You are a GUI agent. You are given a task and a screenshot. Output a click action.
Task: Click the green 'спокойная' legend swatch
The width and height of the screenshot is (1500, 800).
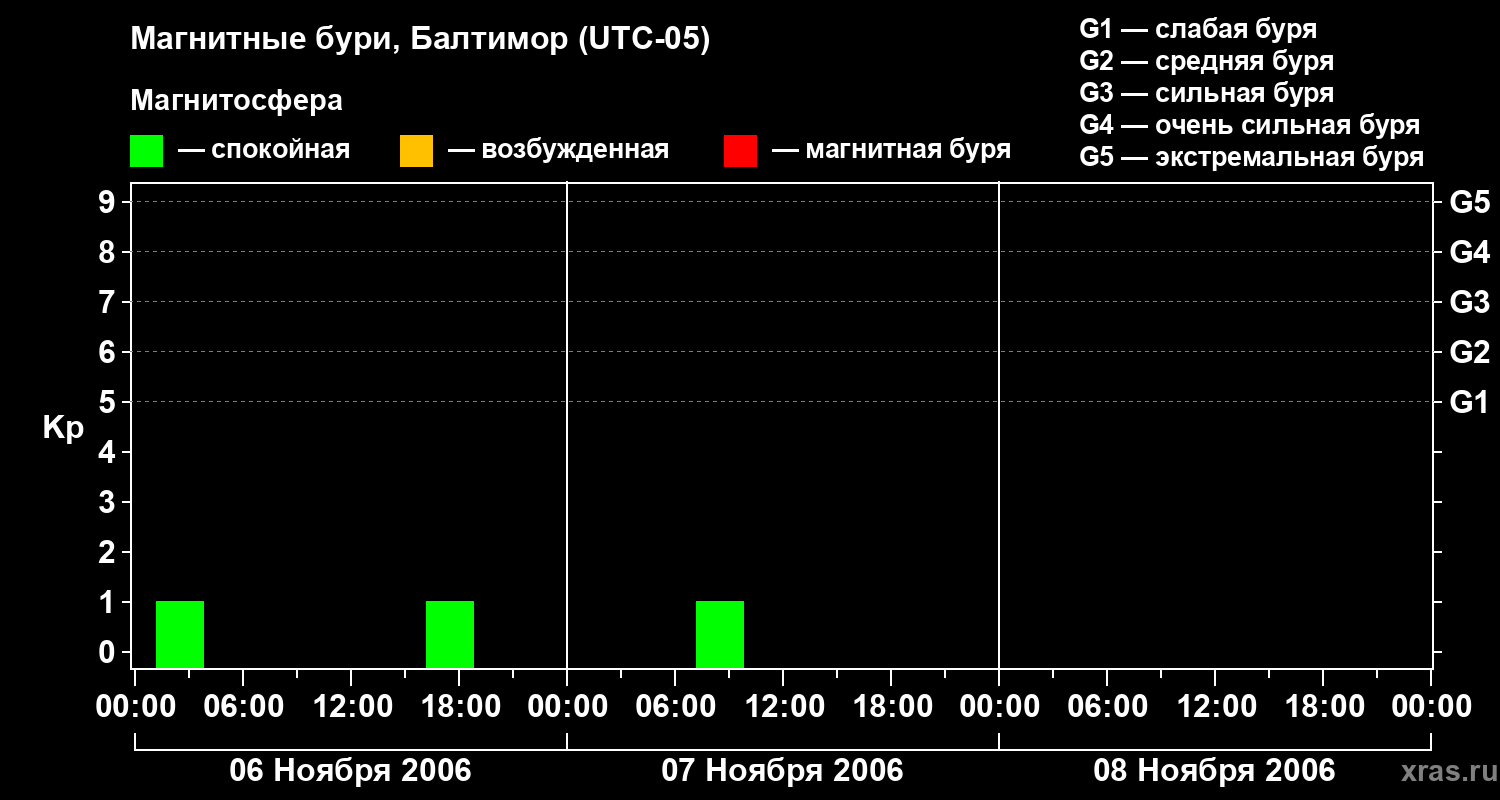[x=146, y=151]
